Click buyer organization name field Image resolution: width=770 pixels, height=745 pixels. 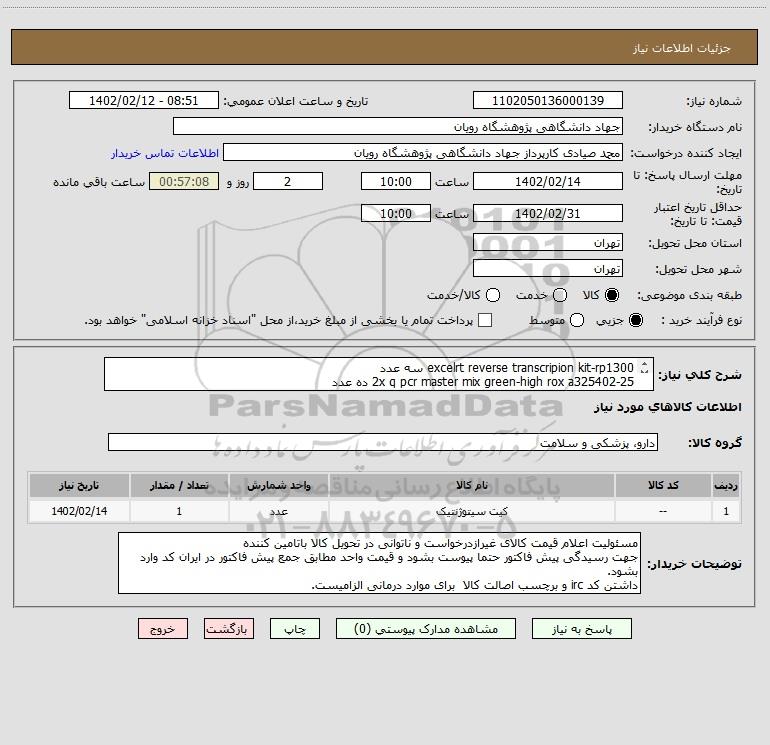tap(398, 126)
